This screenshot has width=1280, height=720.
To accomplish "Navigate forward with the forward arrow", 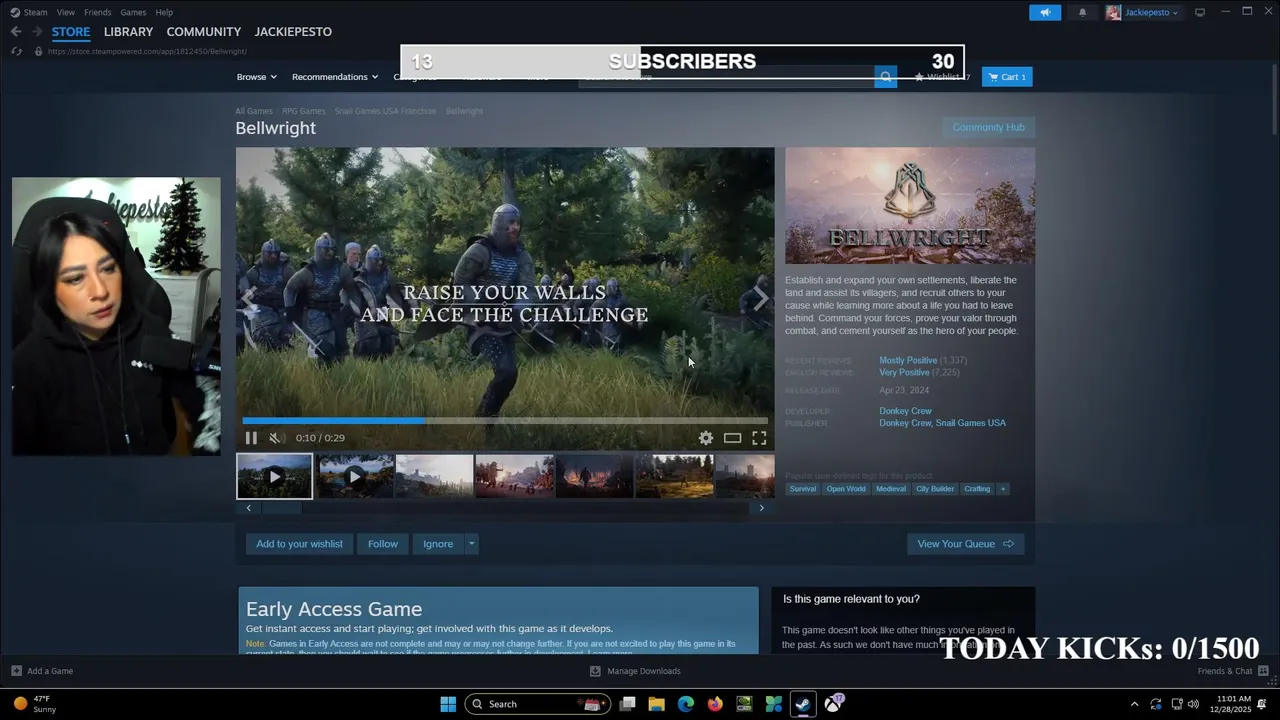I will coord(37,32).
